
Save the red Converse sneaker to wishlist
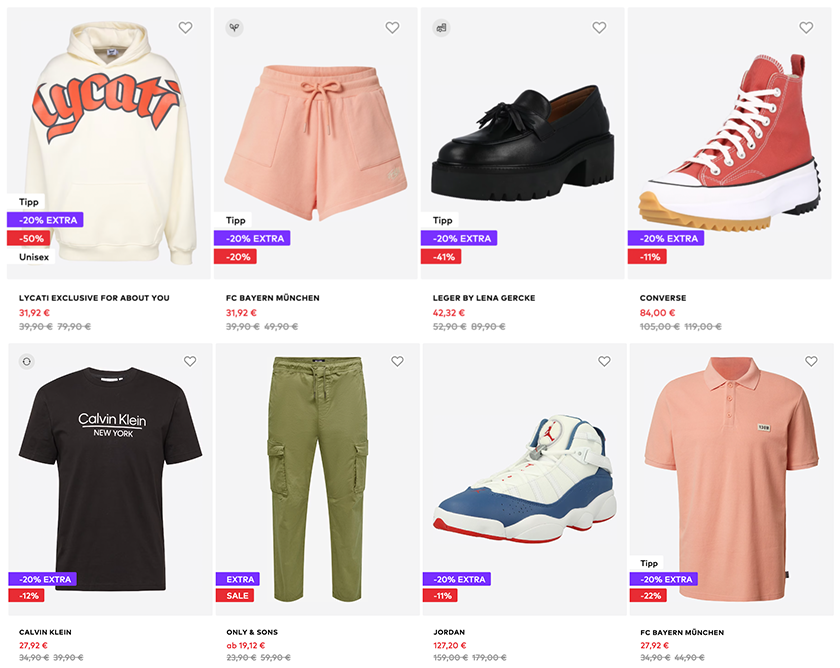coord(806,28)
